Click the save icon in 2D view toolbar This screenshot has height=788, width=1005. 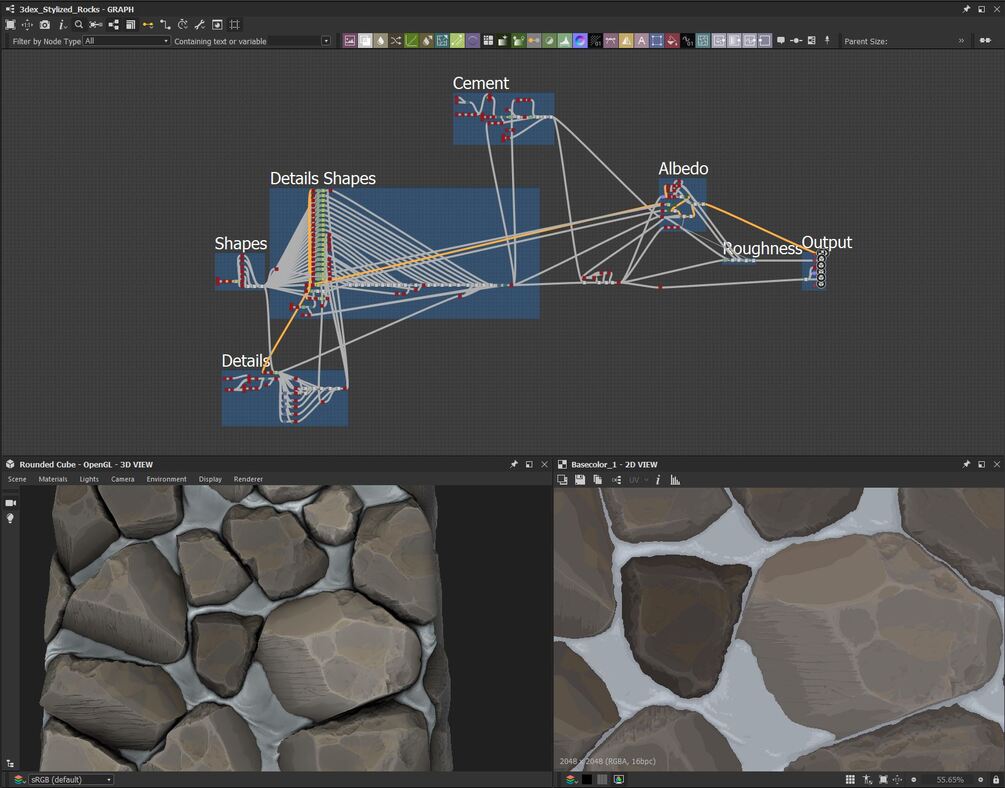point(580,480)
